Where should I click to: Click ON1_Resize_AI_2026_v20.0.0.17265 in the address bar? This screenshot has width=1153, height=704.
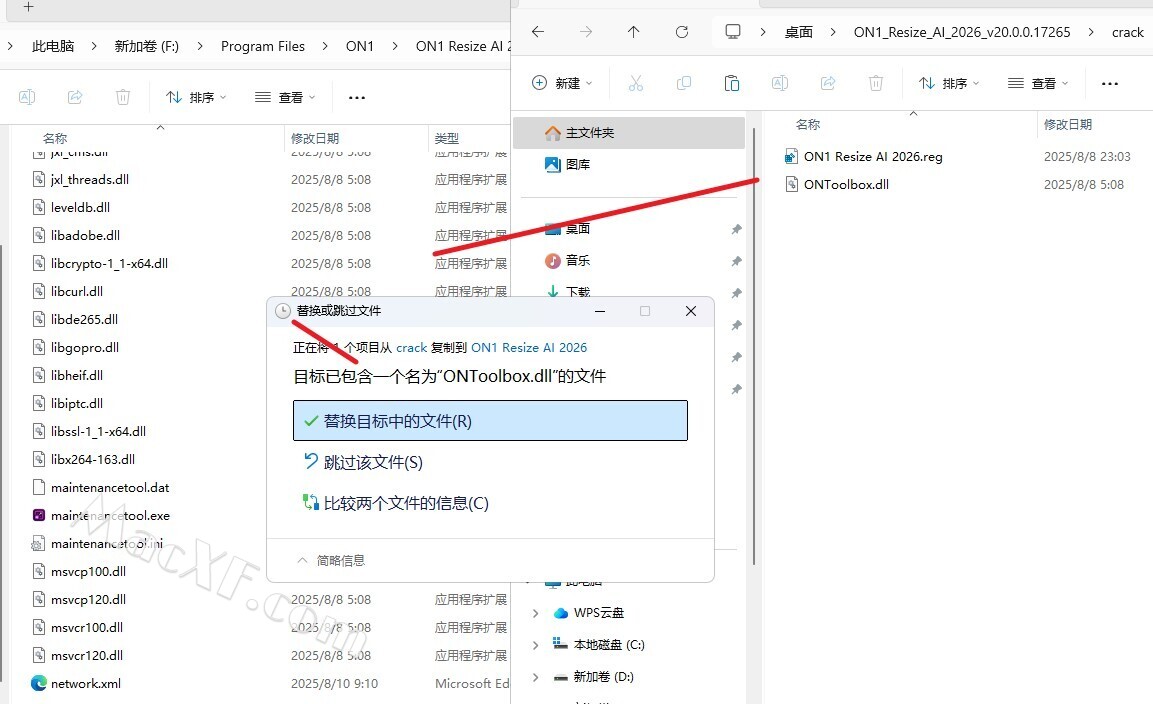(962, 32)
